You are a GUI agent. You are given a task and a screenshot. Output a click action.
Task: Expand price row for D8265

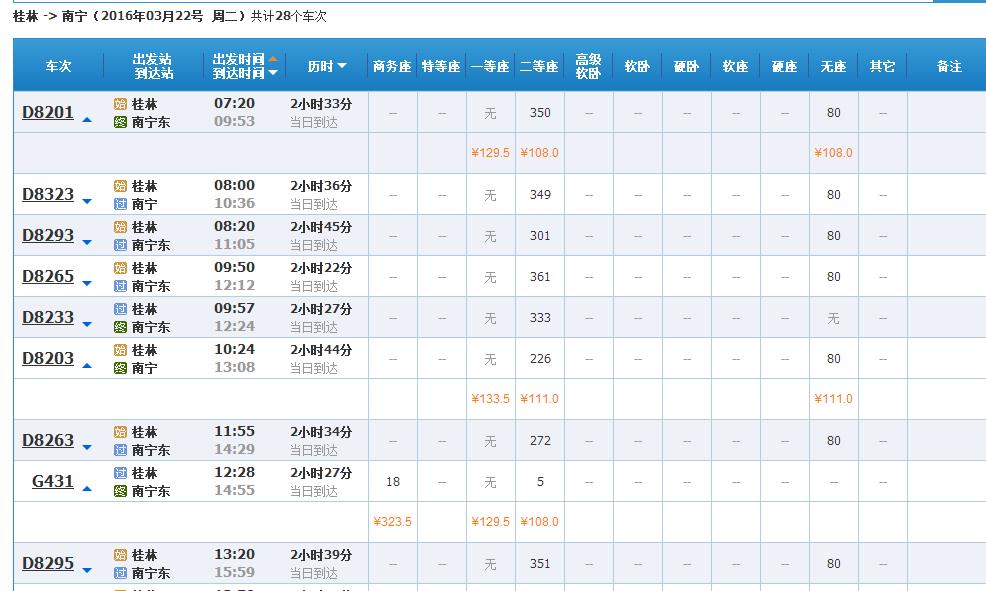[87, 284]
